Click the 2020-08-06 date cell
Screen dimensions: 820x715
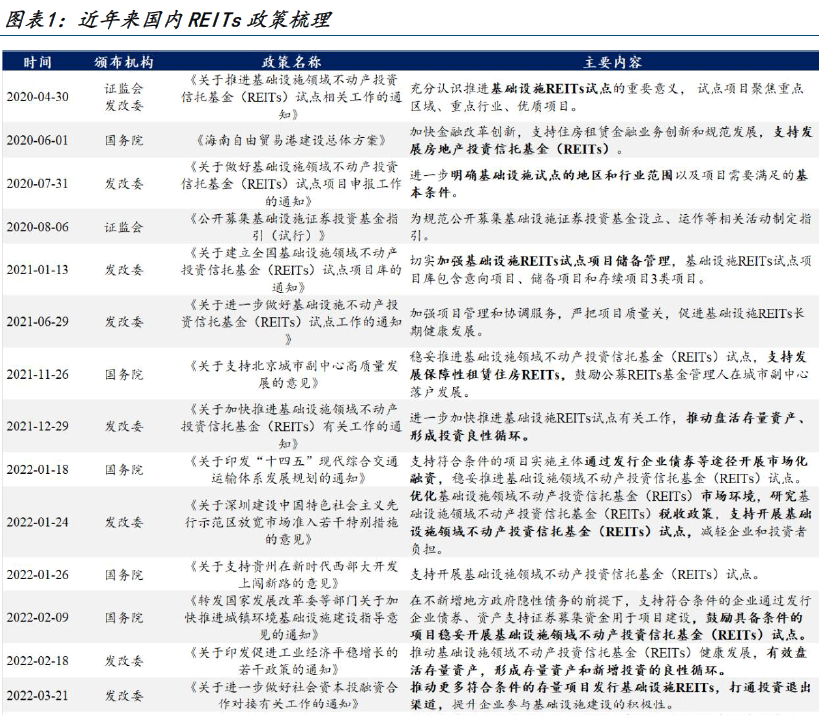click(x=37, y=227)
